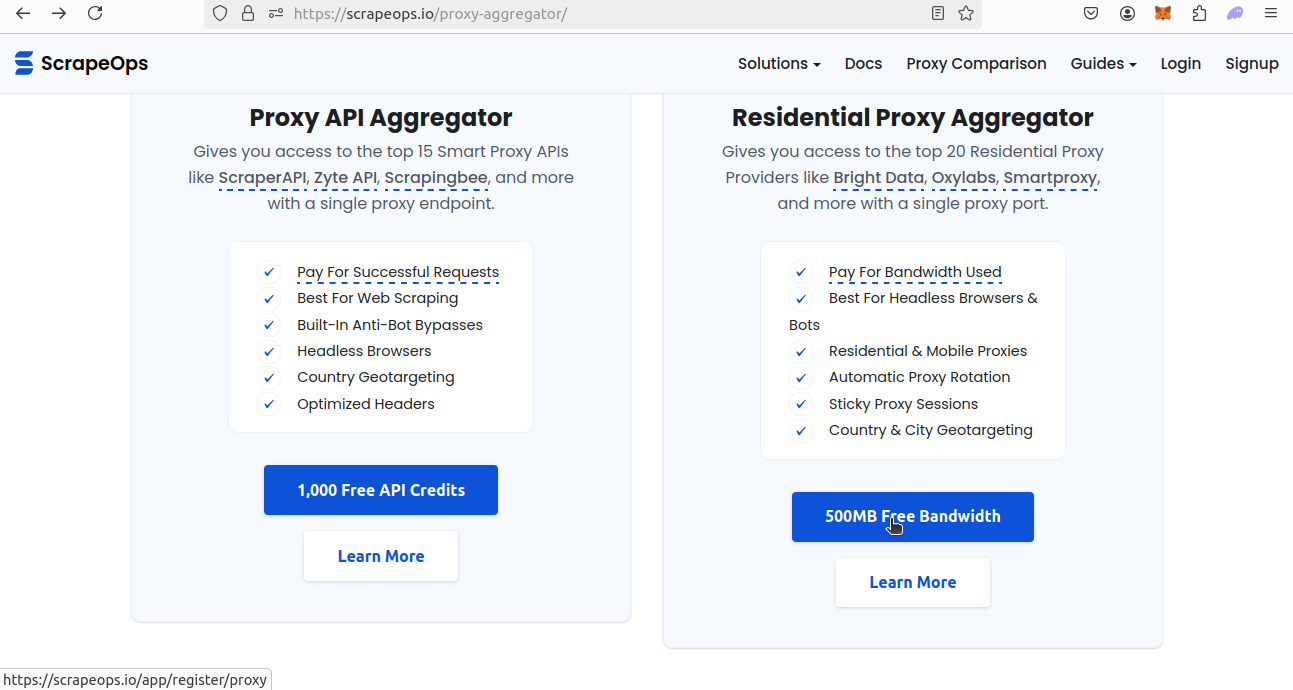Viewport: 1293px width, 690px height.
Task: Open the Bright Data link
Action: pyautogui.click(x=879, y=178)
